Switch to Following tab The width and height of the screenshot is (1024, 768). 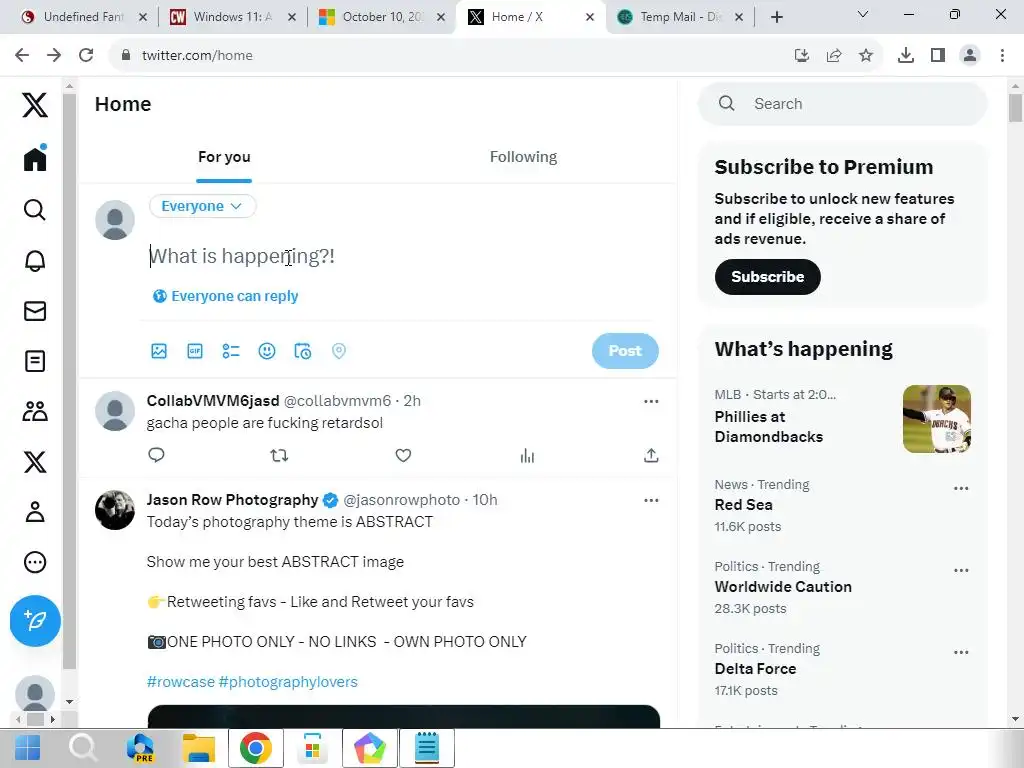click(523, 157)
